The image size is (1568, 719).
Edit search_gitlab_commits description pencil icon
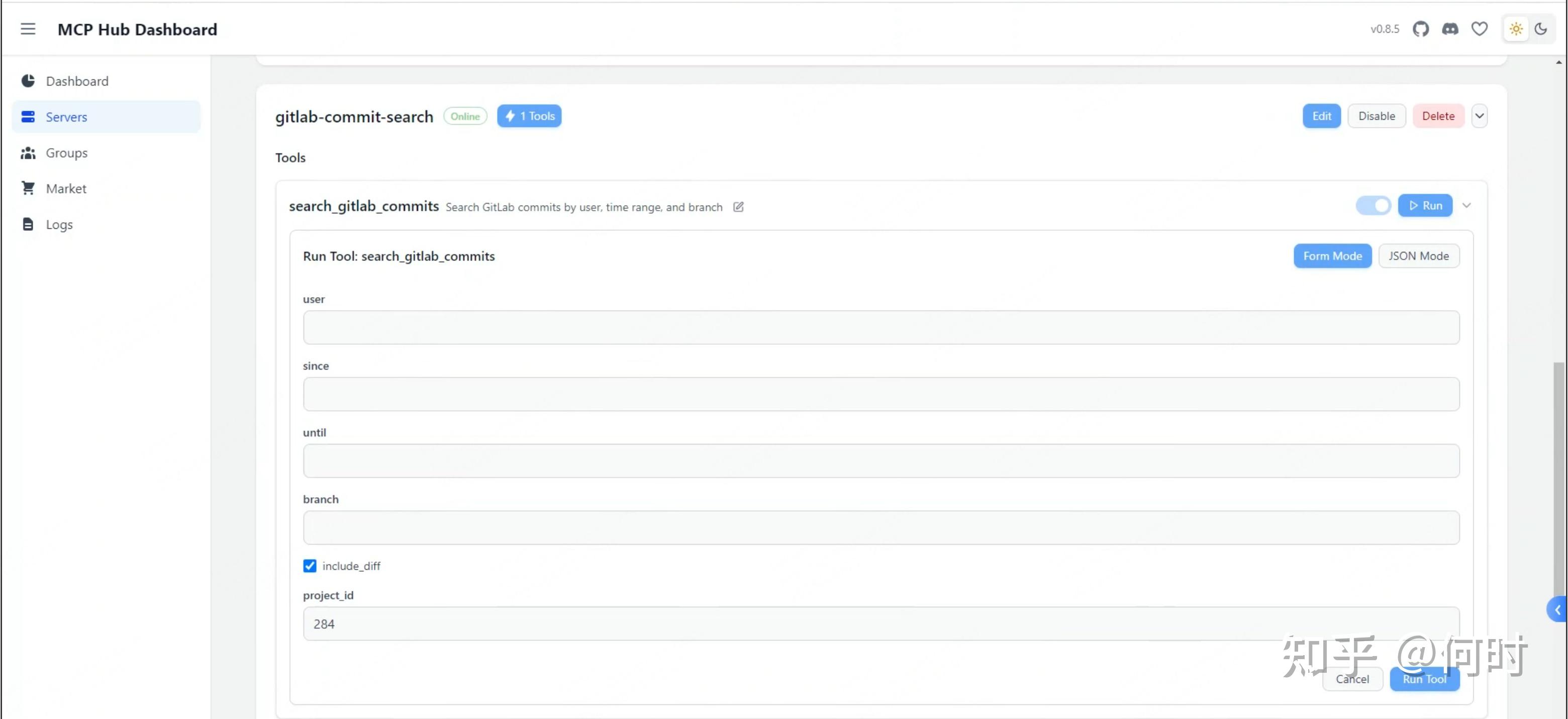(x=738, y=207)
